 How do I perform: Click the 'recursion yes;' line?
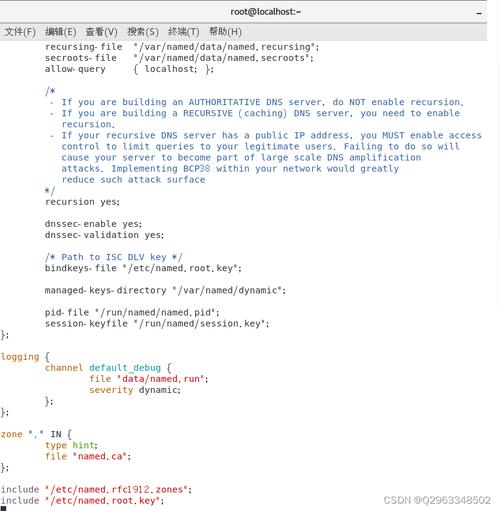pos(82,202)
